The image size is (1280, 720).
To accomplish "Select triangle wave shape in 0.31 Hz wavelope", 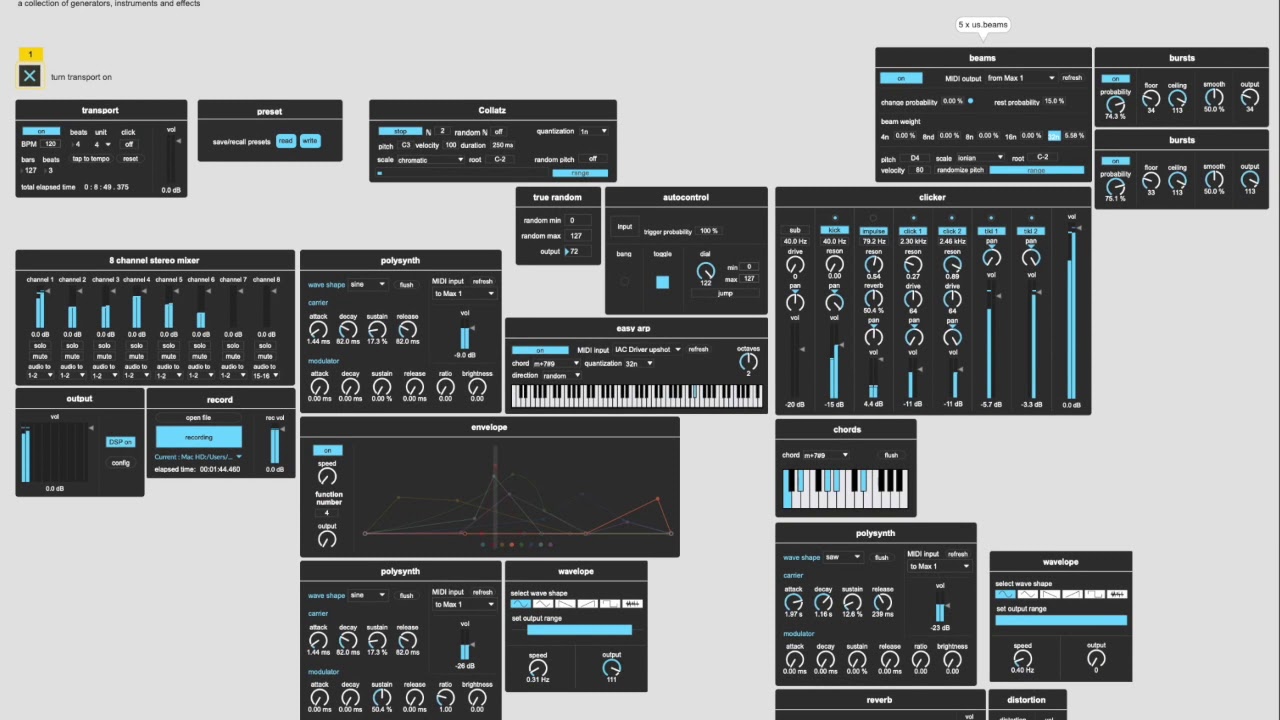I will pyautogui.click(x=543, y=604).
